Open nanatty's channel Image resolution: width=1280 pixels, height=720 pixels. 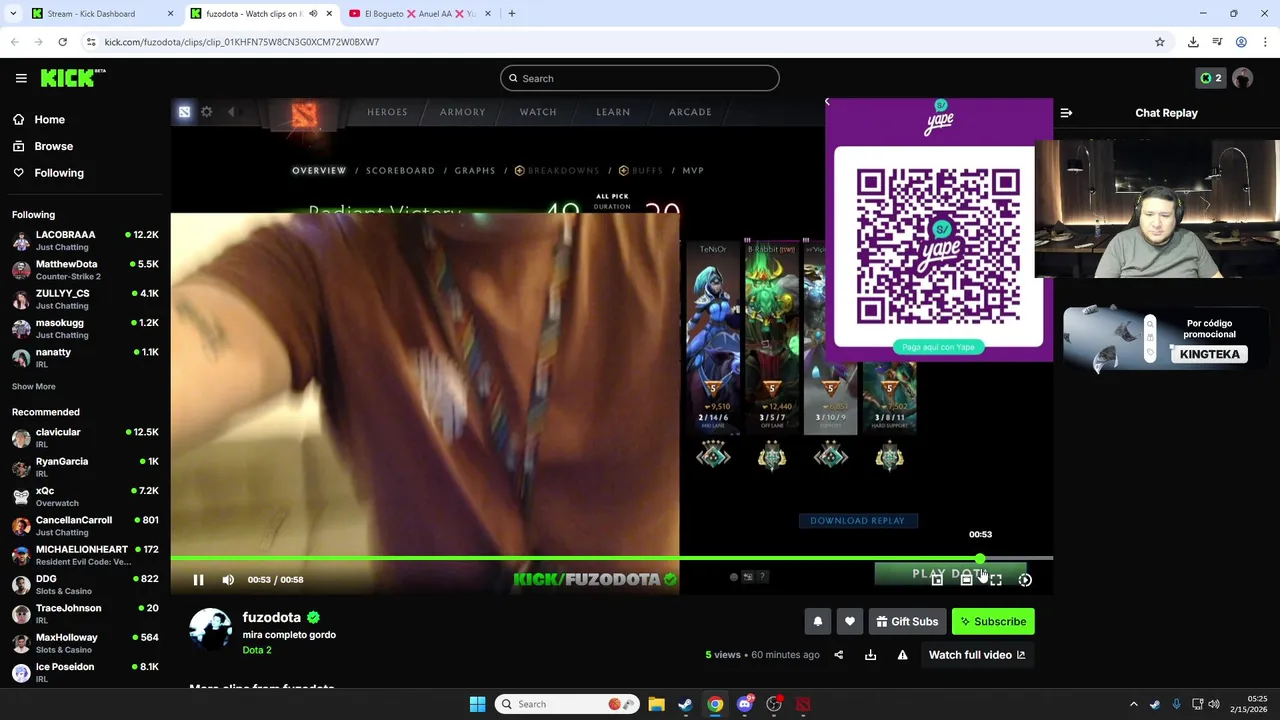(x=85, y=358)
